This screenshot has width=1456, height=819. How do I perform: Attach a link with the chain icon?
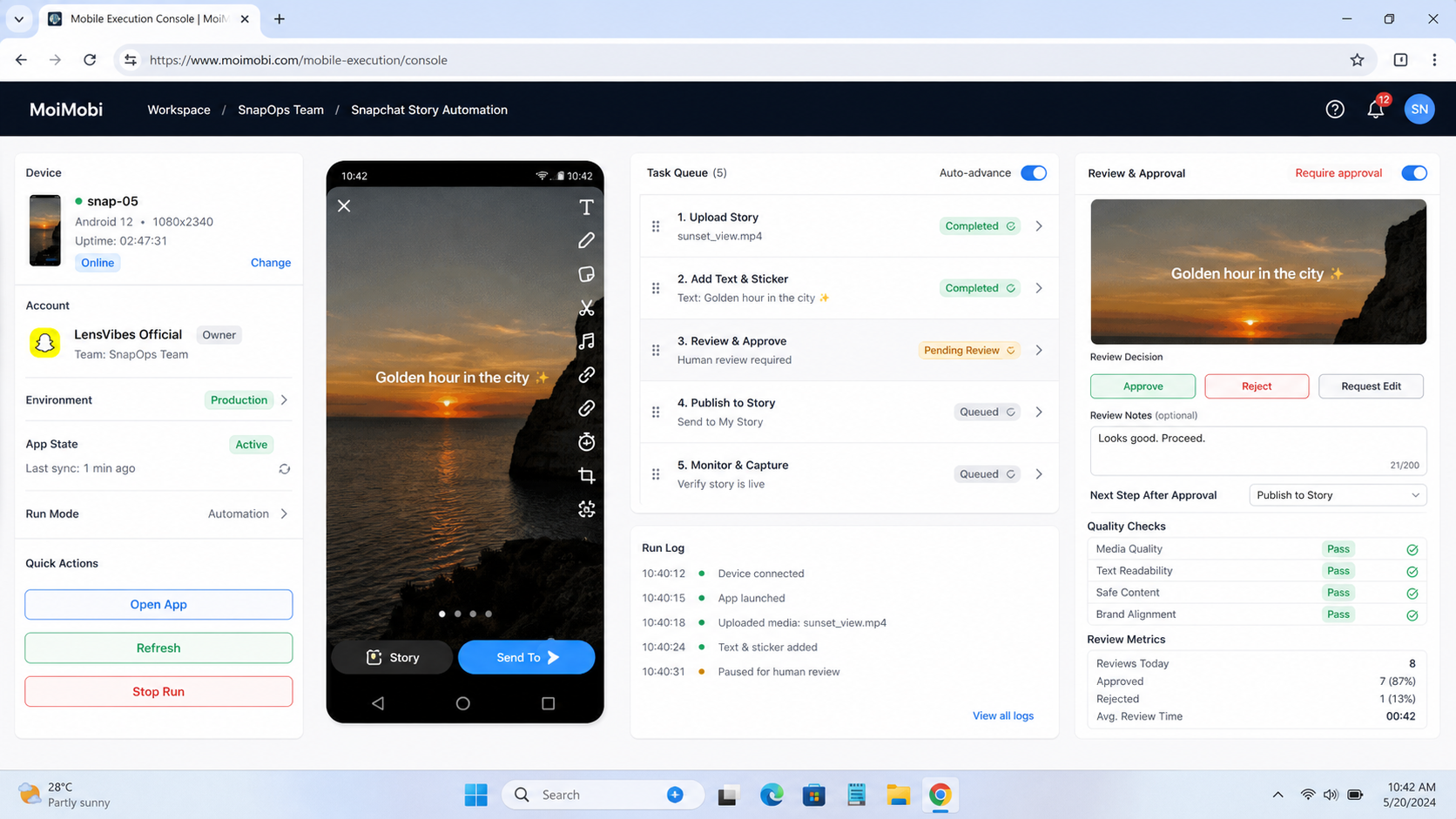(x=586, y=375)
